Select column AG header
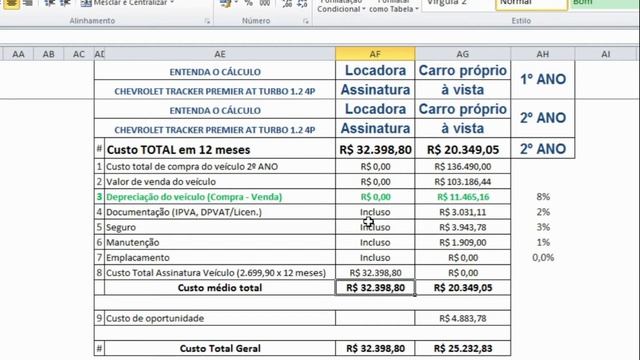The image size is (640, 360). pos(462,54)
